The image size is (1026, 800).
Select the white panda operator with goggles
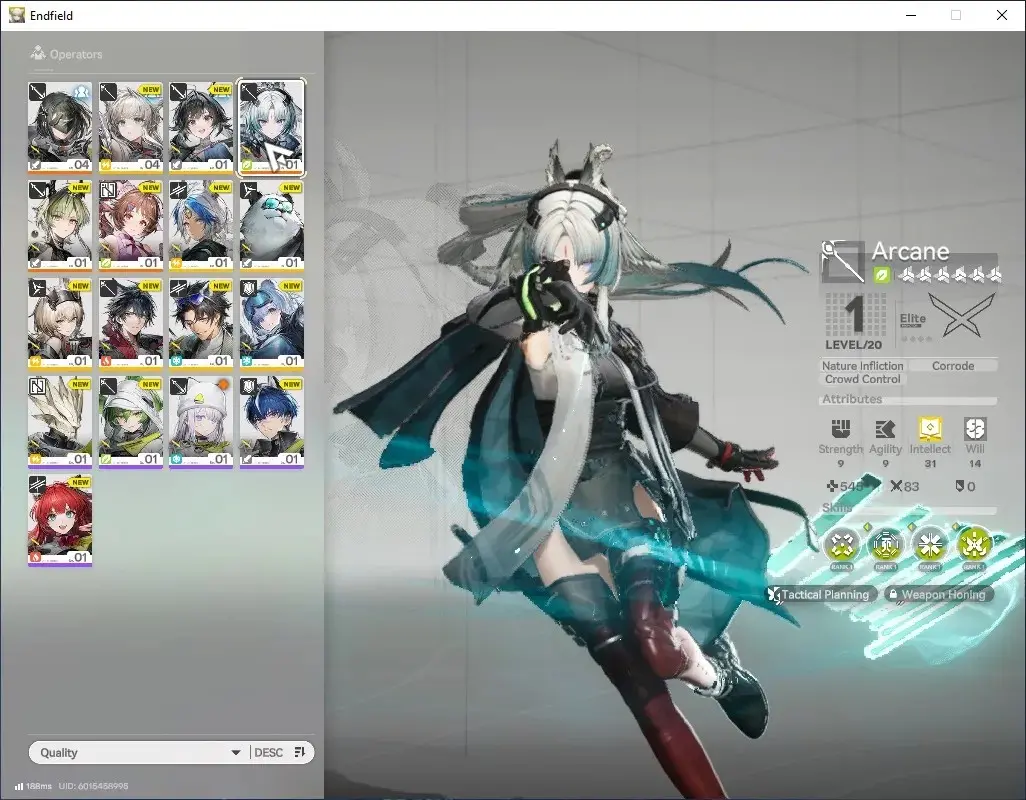272,226
